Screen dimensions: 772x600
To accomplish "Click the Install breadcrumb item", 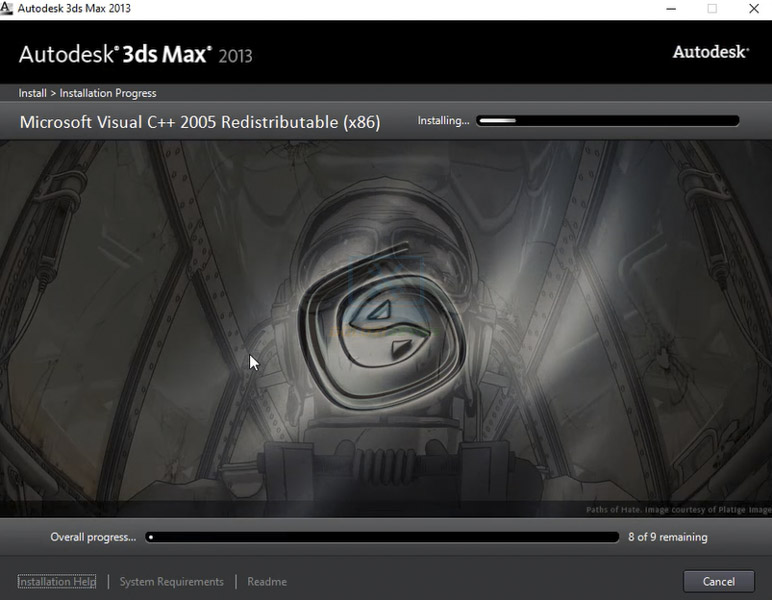I will (x=32, y=93).
